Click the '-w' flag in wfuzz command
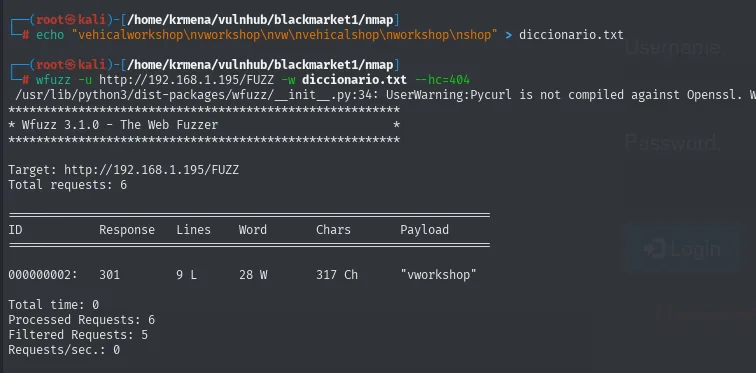This screenshot has height=373, width=756. coord(288,80)
